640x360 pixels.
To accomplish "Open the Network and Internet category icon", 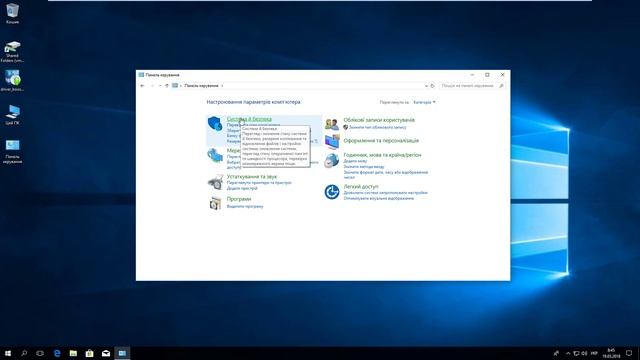I will point(215,155).
